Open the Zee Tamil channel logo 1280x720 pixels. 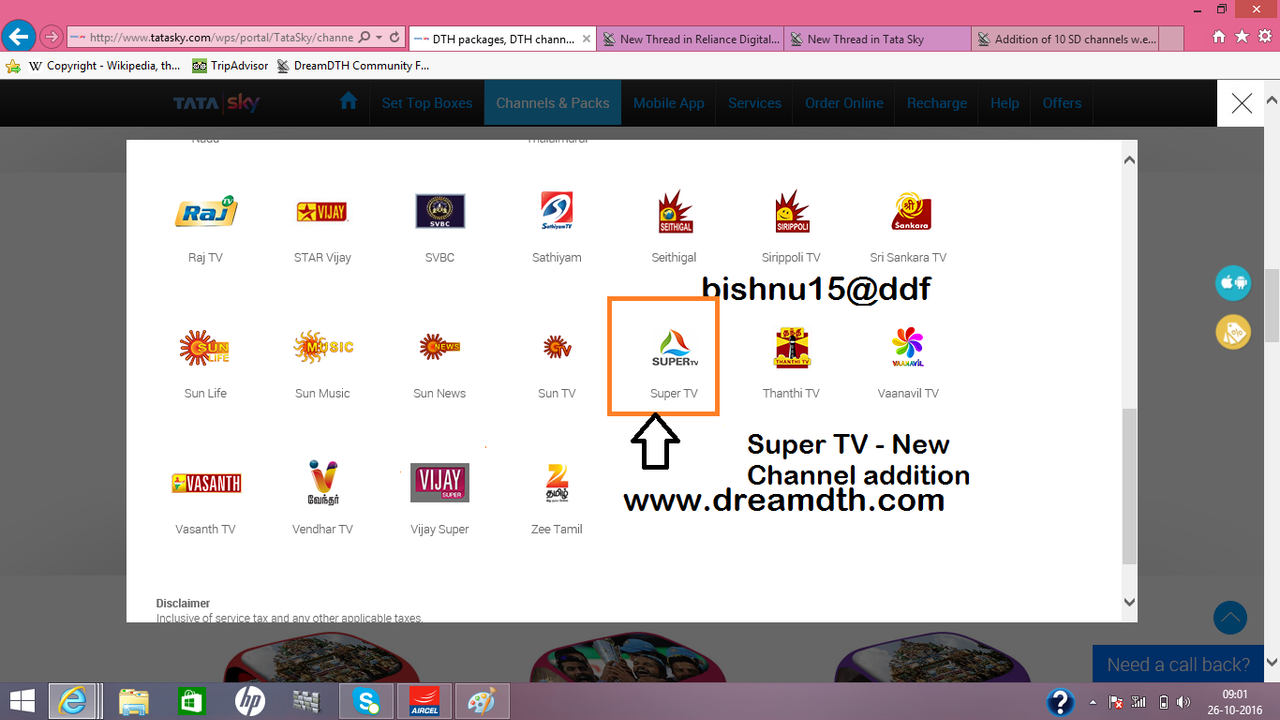point(557,483)
